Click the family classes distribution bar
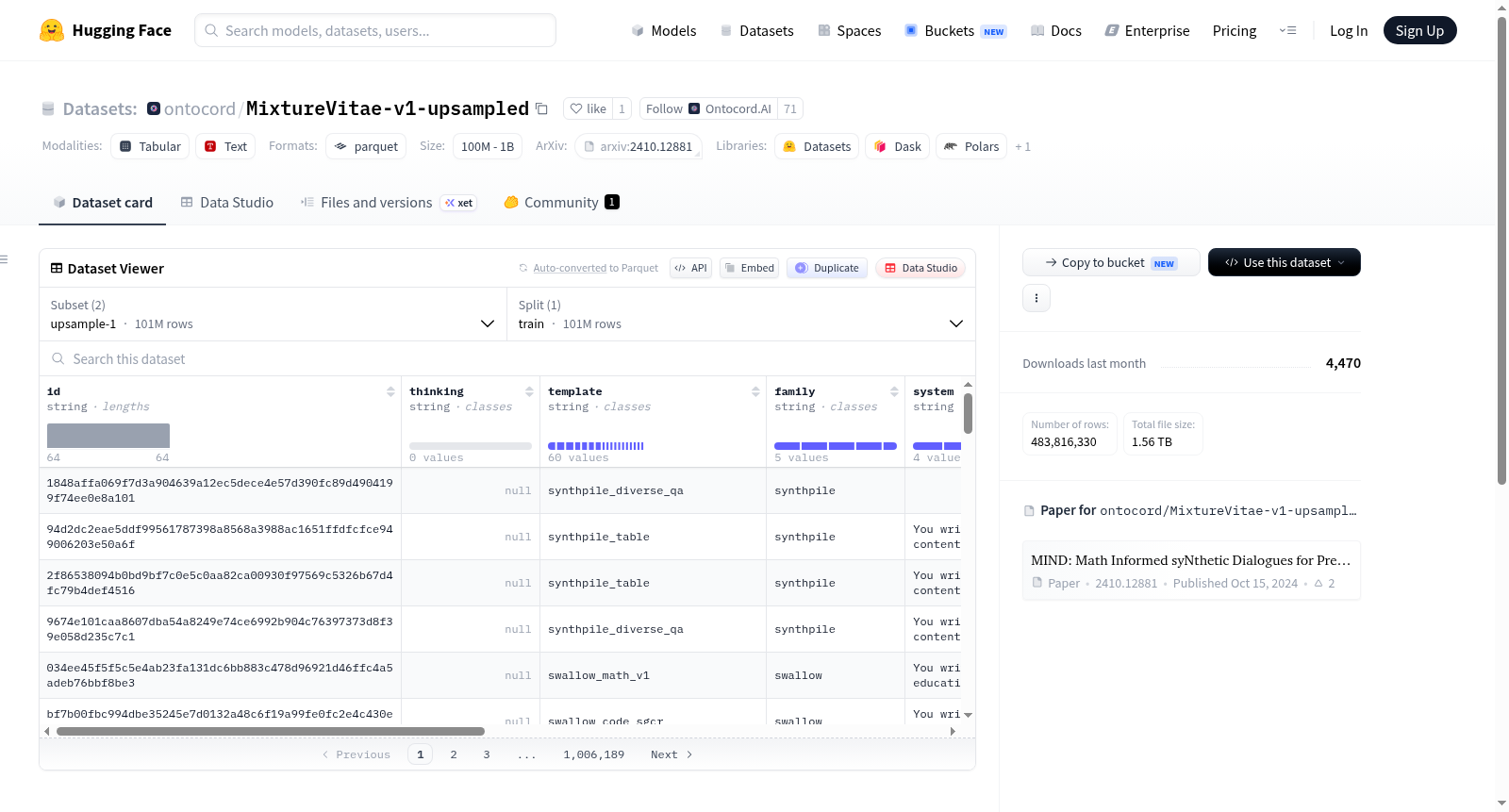The width and height of the screenshot is (1509, 812). click(836, 446)
